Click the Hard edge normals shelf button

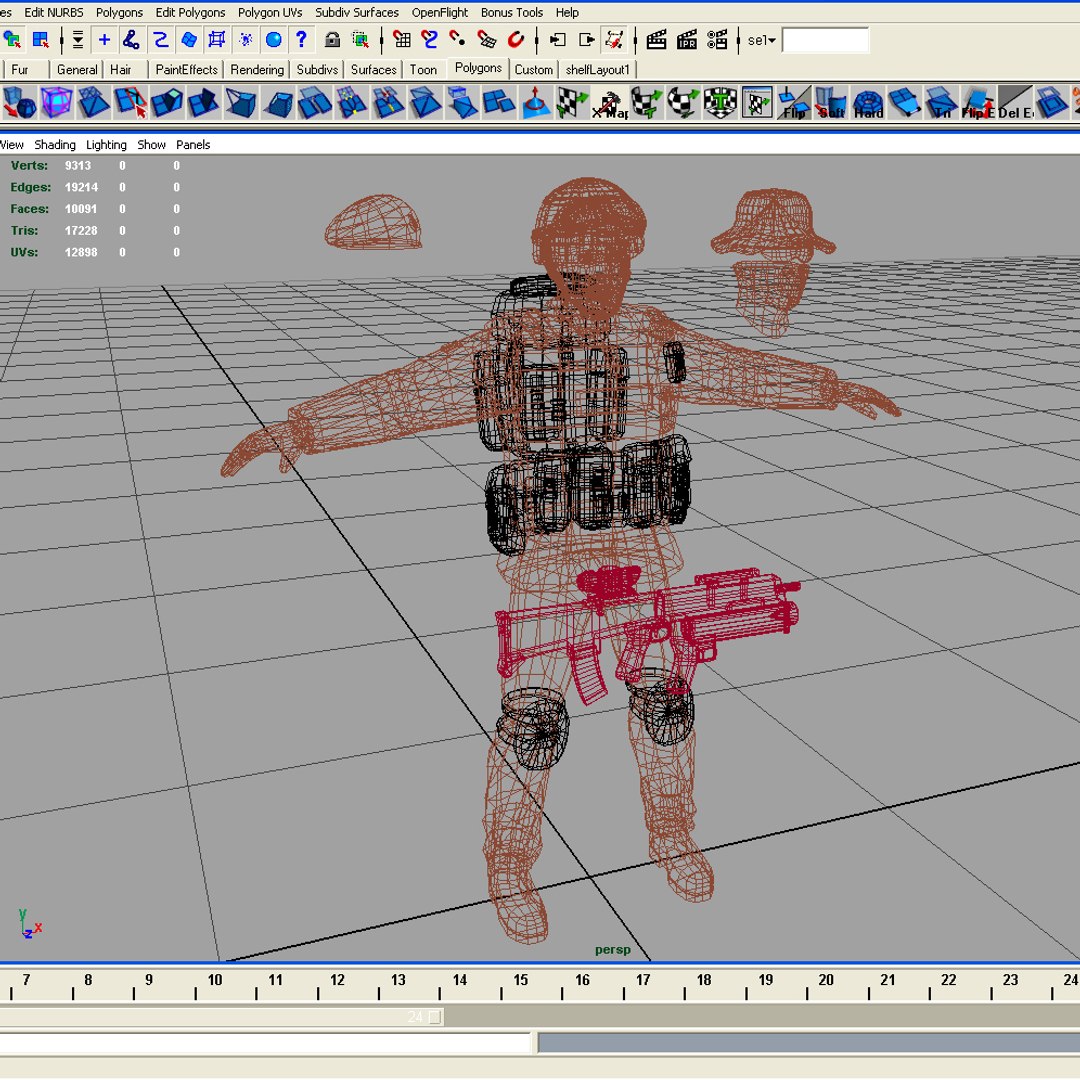(x=868, y=103)
